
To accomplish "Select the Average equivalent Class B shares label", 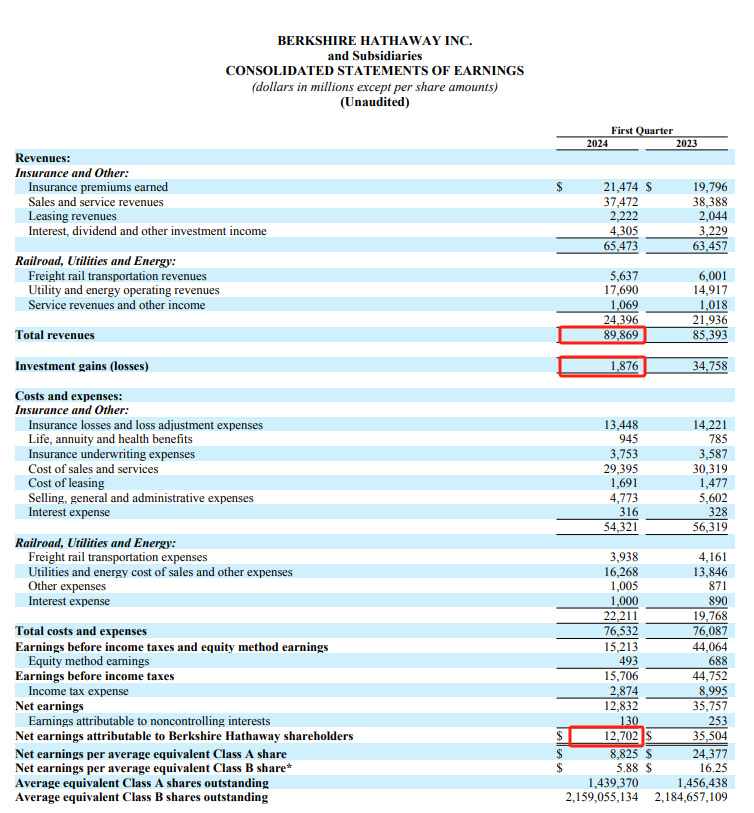I will pyautogui.click(x=141, y=797).
